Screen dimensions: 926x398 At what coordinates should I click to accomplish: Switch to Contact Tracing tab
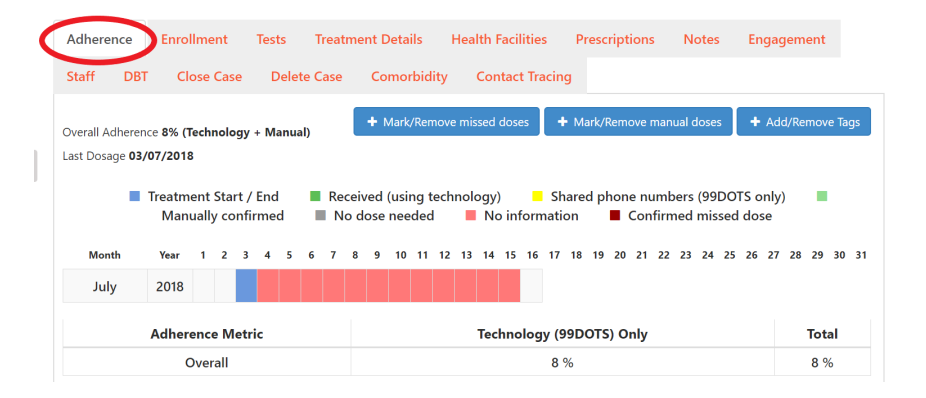(x=524, y=76)
